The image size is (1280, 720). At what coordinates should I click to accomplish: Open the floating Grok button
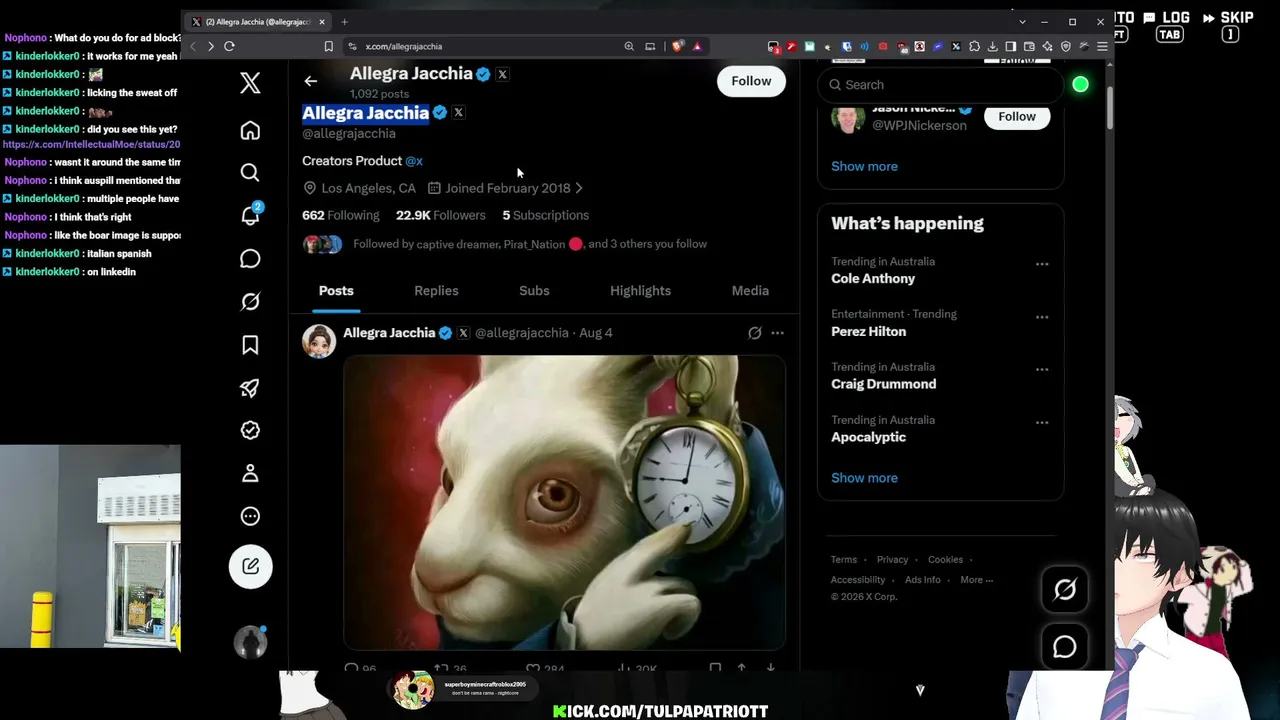(x=1064, y=590)
